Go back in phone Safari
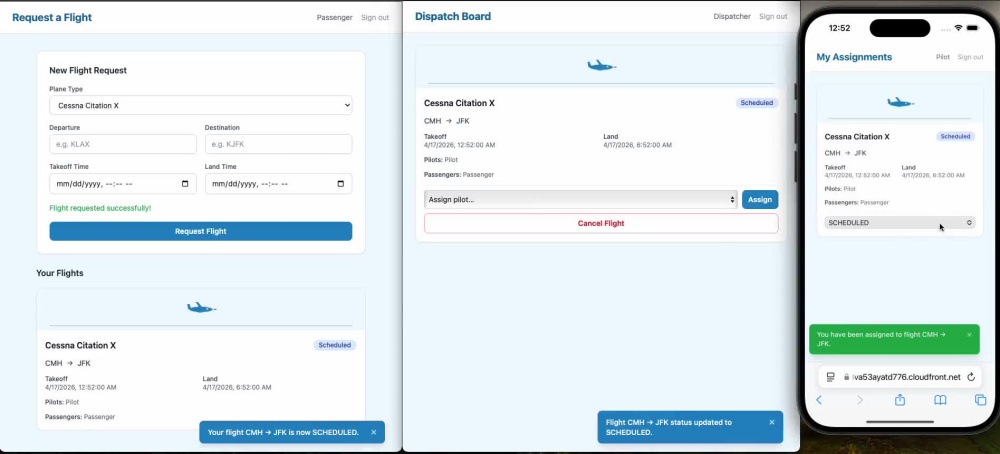 point(819,400)
